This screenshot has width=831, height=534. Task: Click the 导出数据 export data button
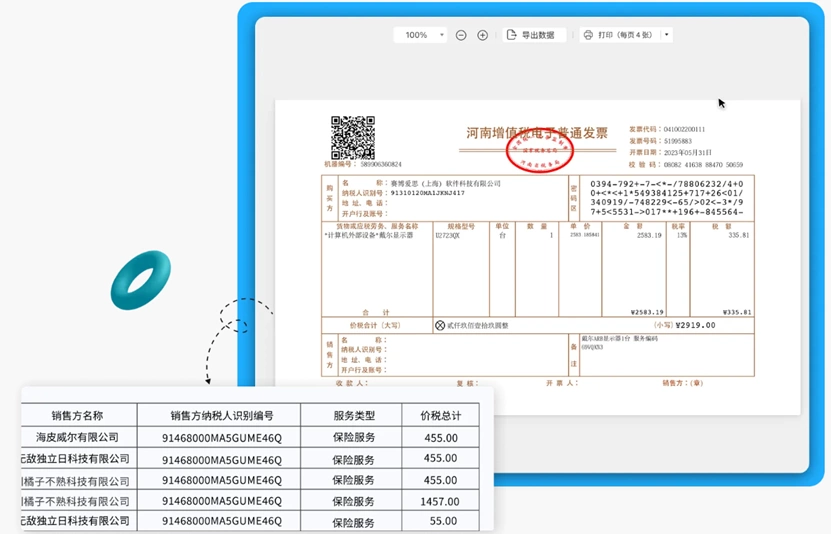[534, 35]
